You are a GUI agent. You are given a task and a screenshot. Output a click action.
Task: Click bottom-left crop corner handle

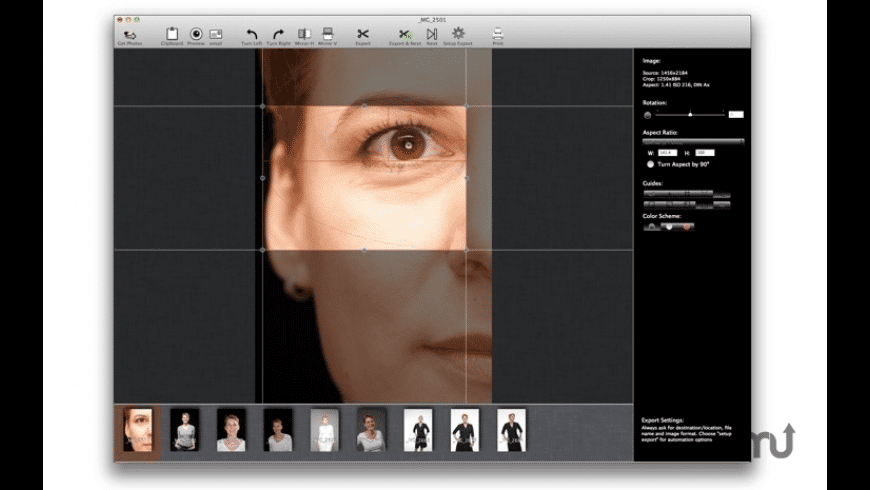coord(262,250)
